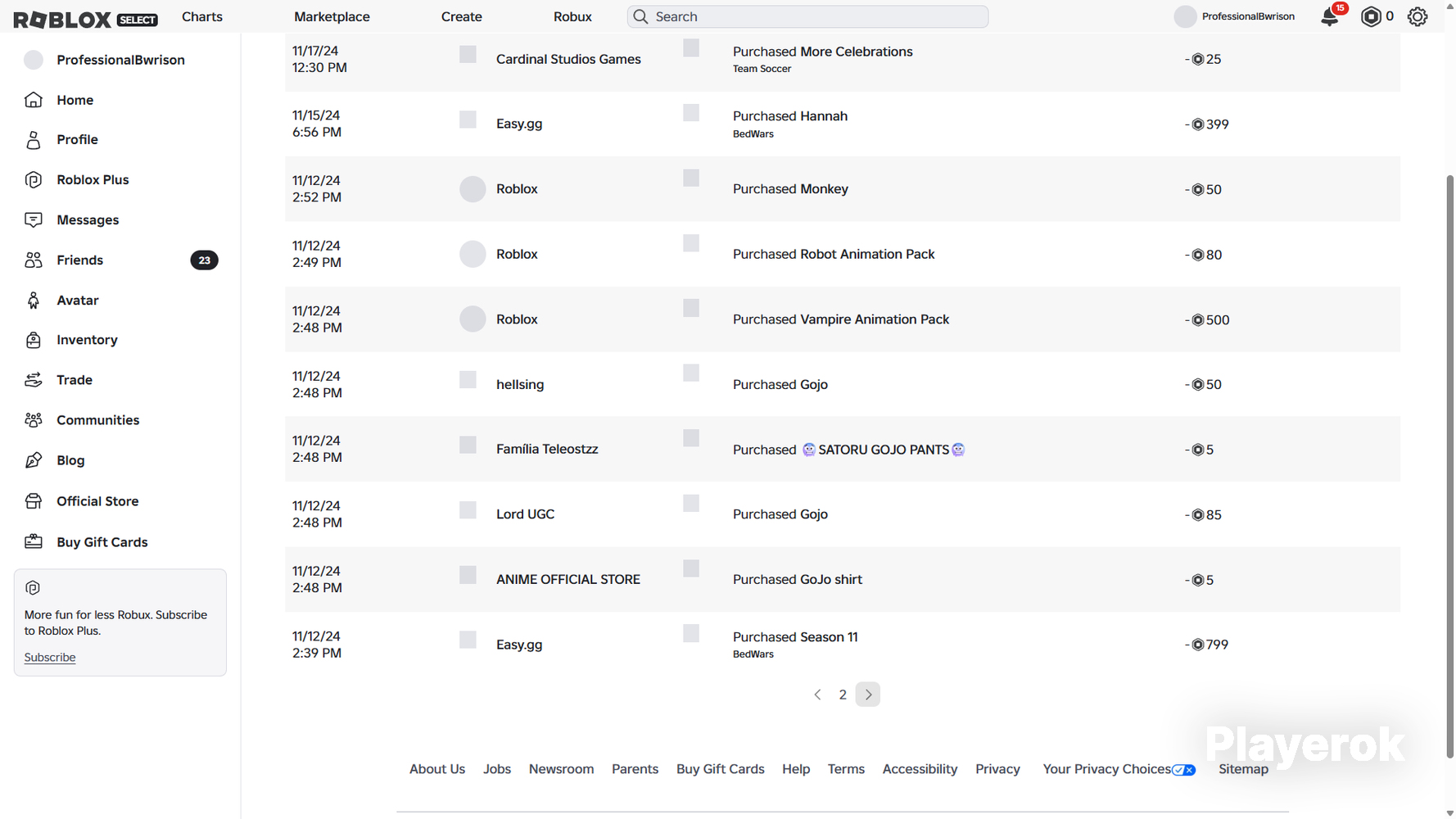The height and width of the screenshot is (819, 1456).
Task: Click Roblox avatar in Vampire Animation Pack row
Action: (473, 319)
